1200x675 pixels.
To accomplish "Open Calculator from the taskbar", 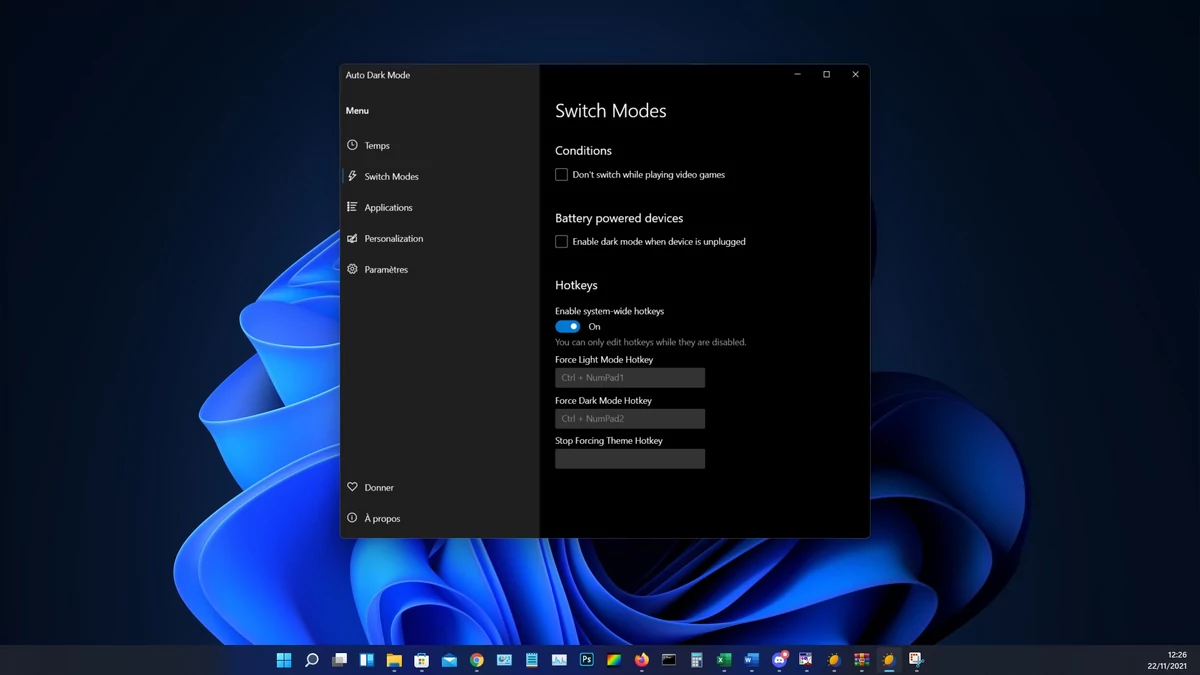I will (x=697, y=660).
